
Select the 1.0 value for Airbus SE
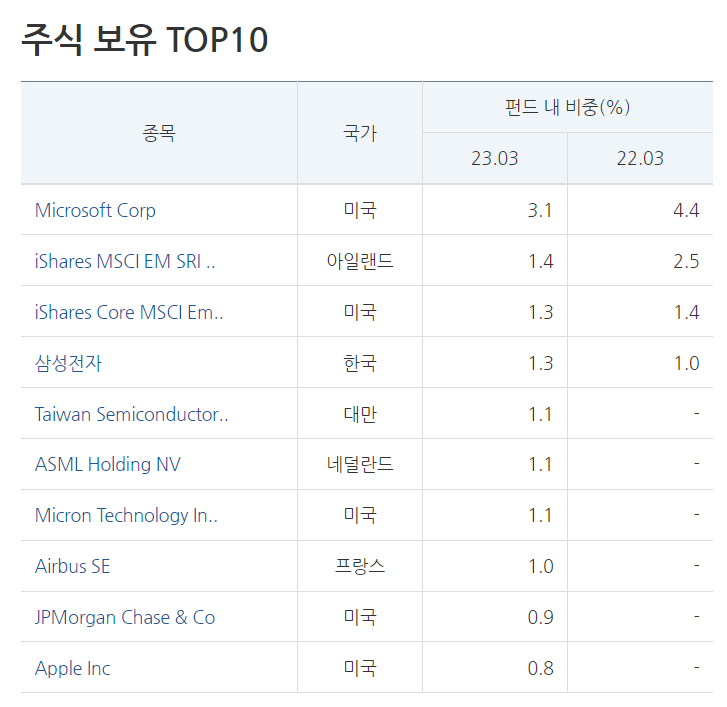tap(541, 567)
